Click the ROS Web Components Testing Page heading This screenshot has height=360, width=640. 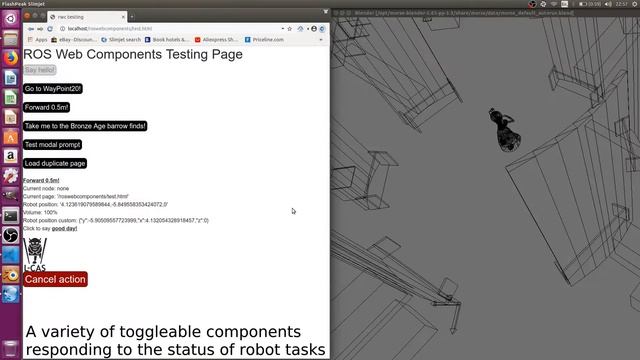point(133,54)
